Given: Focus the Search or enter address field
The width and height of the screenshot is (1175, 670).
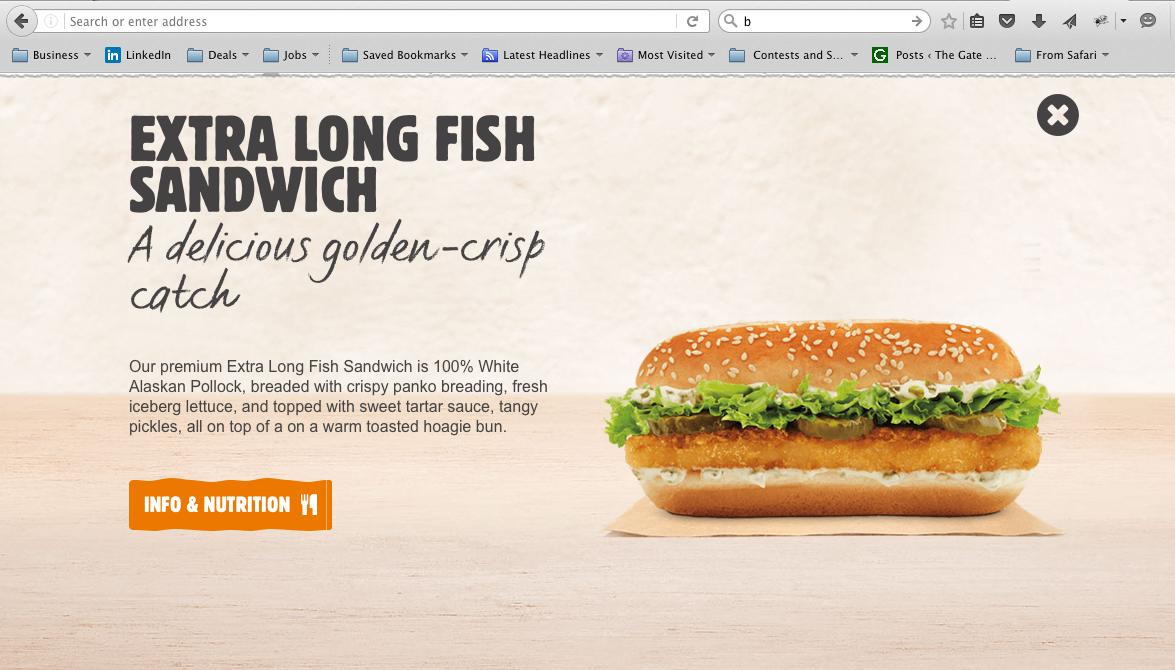Looking at the screenshot, I should click(371, 21).
